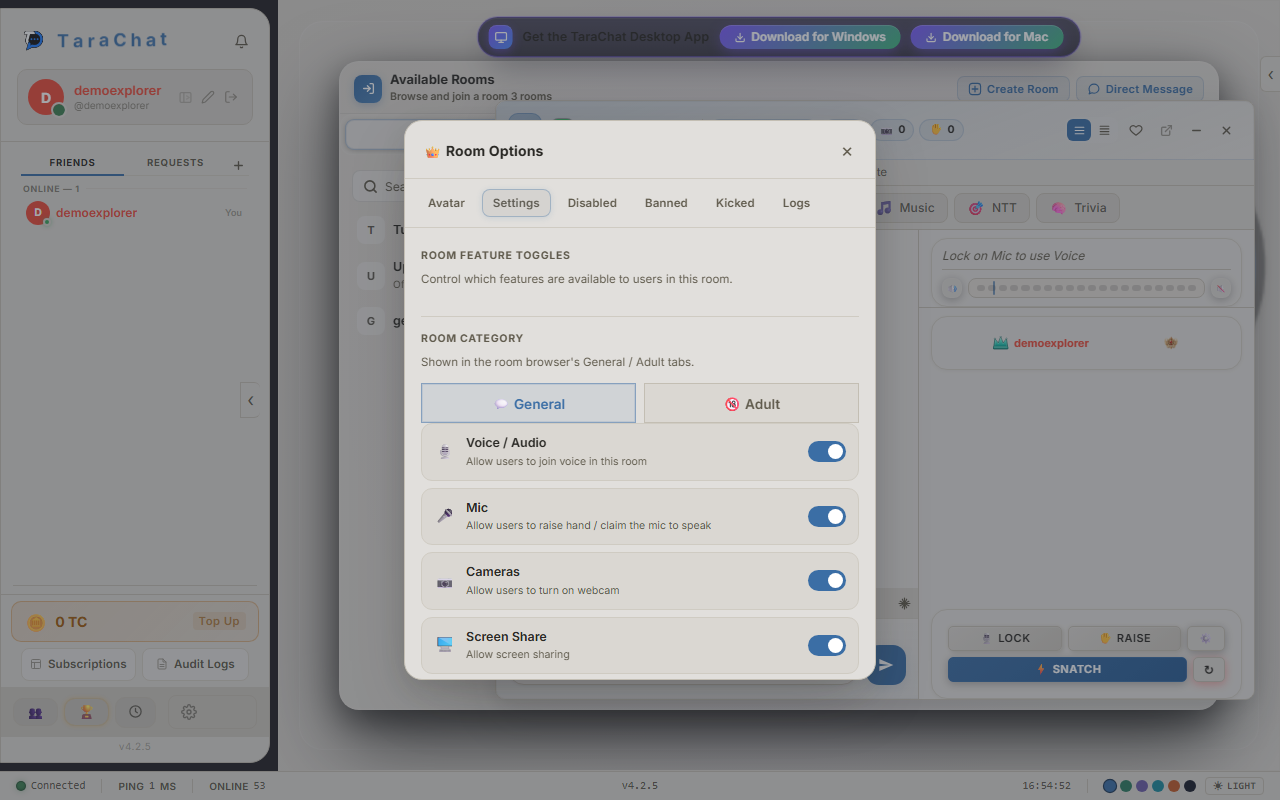Open the friends group icon in bottom bar
The width and height of the screenshot is (1280, 800).
(35, 712)
